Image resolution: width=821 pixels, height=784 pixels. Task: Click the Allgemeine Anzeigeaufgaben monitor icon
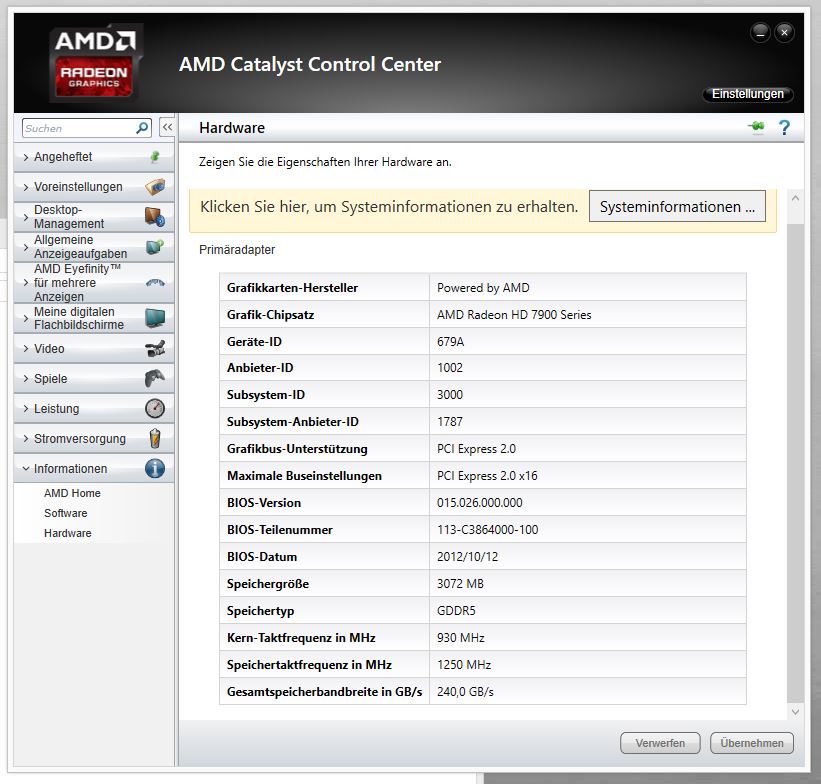coord(155,246)
